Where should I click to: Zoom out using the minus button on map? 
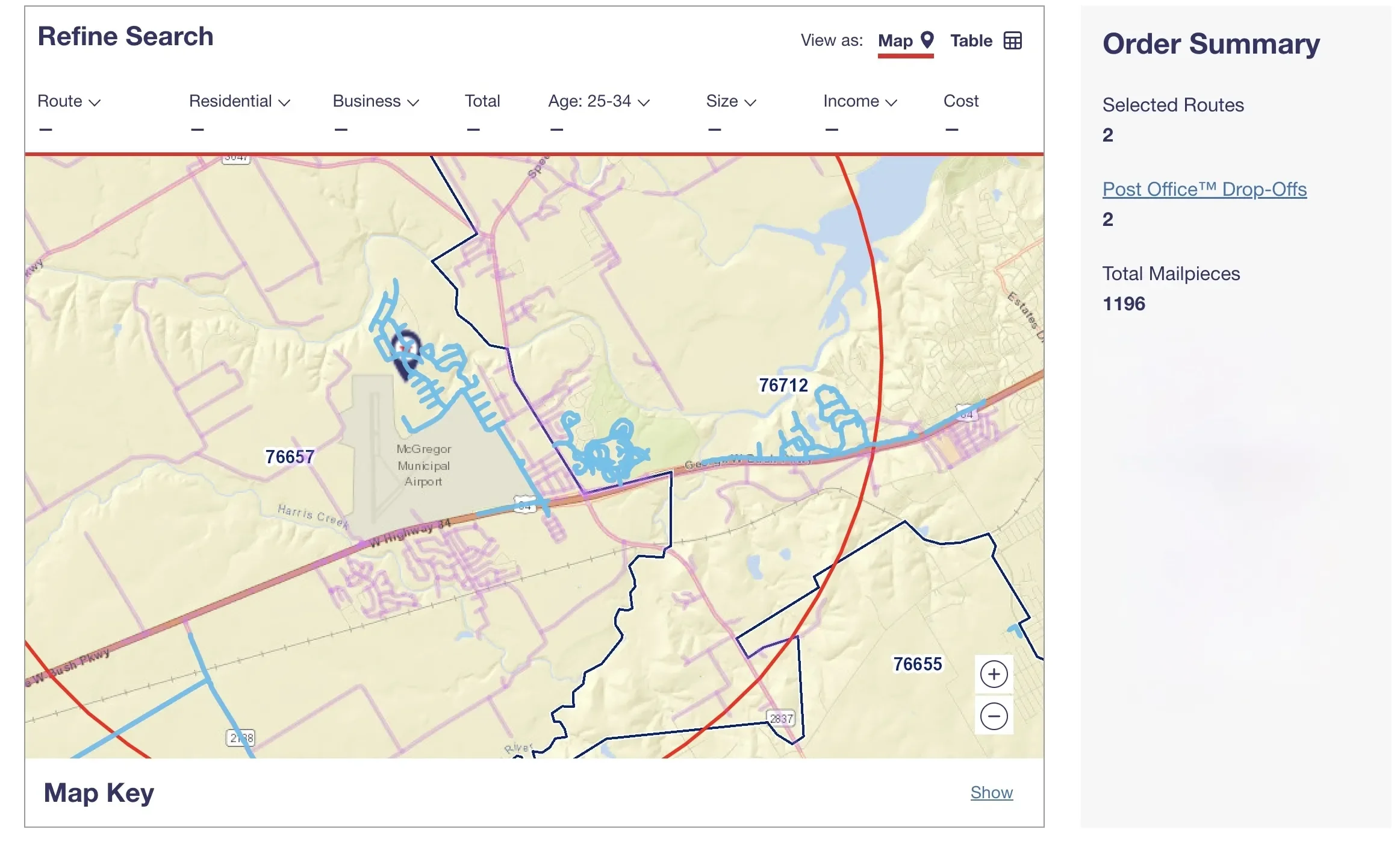pyautogui.click(x=994, y=717)
